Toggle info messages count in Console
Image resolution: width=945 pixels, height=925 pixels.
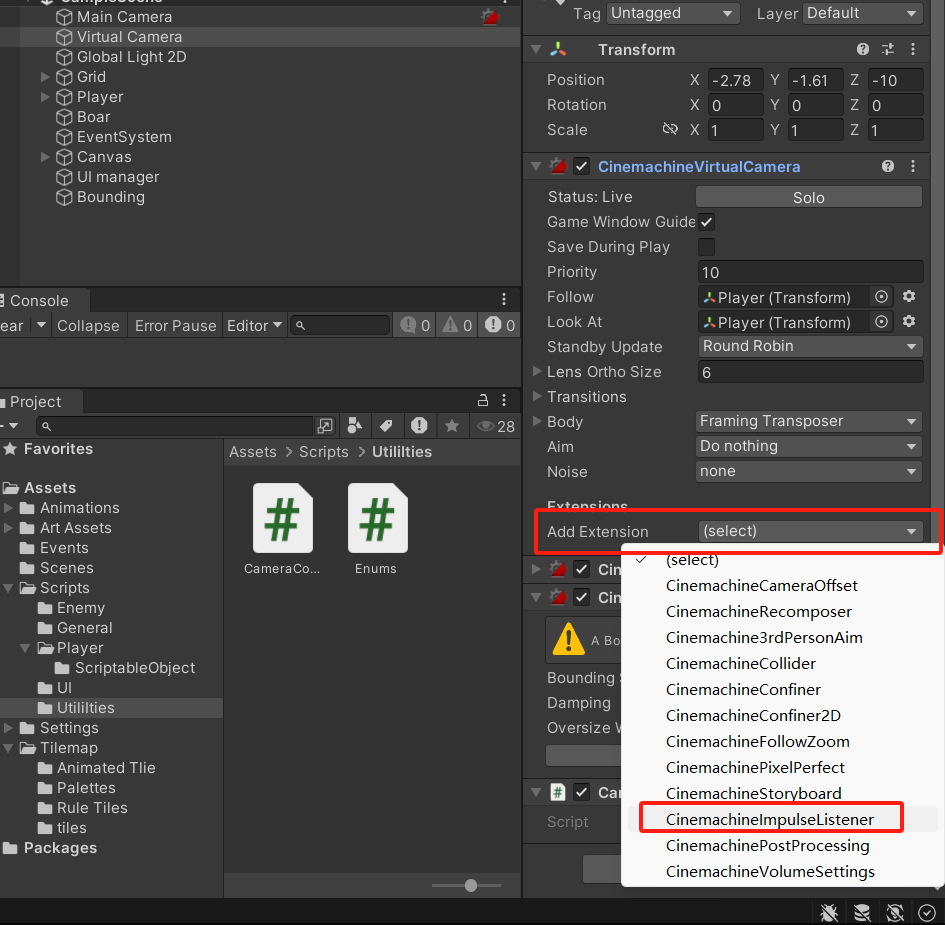coord(415,325)
